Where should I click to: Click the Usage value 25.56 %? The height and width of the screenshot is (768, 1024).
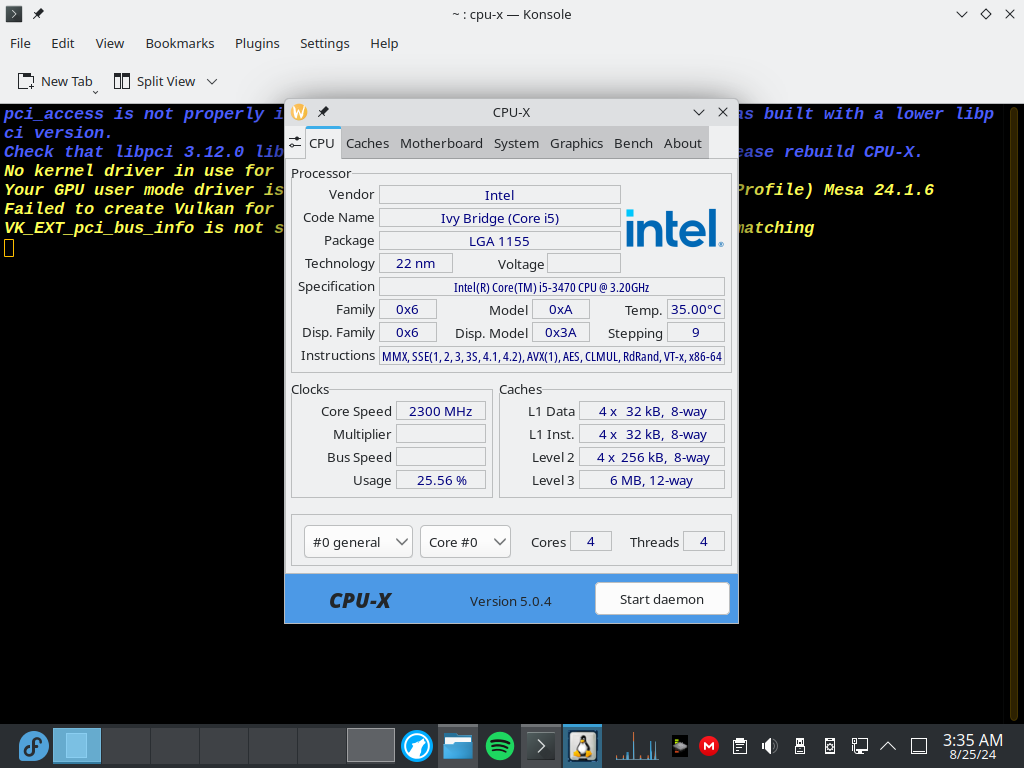(x=441, y=480)
